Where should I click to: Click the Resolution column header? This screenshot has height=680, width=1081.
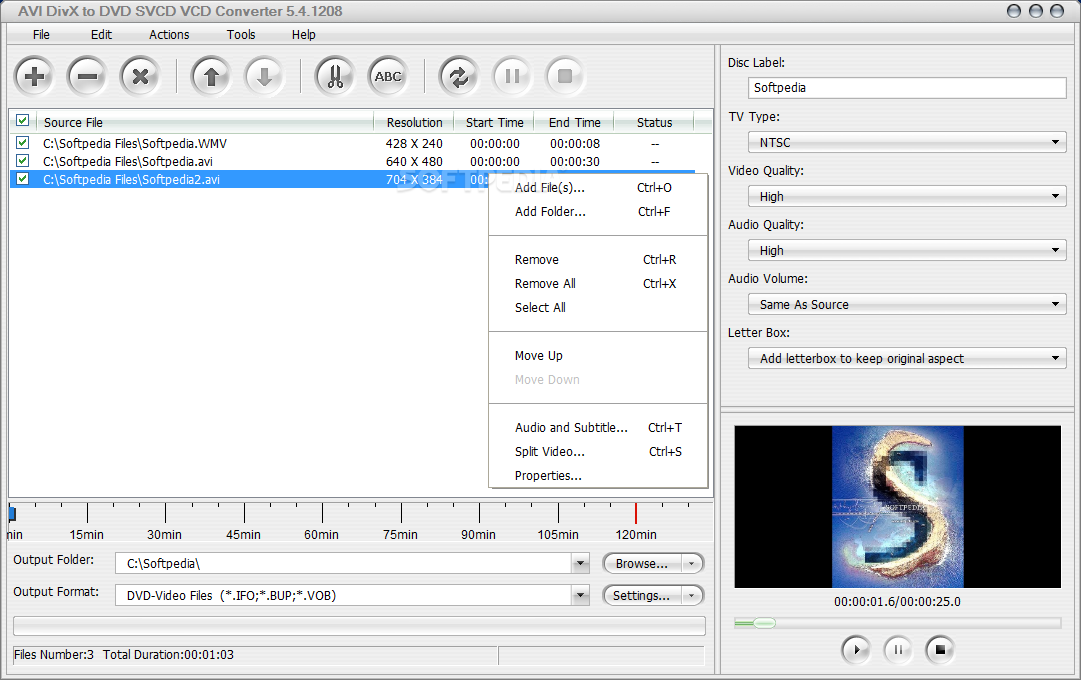pyautogui.click(x=414, y=122)
